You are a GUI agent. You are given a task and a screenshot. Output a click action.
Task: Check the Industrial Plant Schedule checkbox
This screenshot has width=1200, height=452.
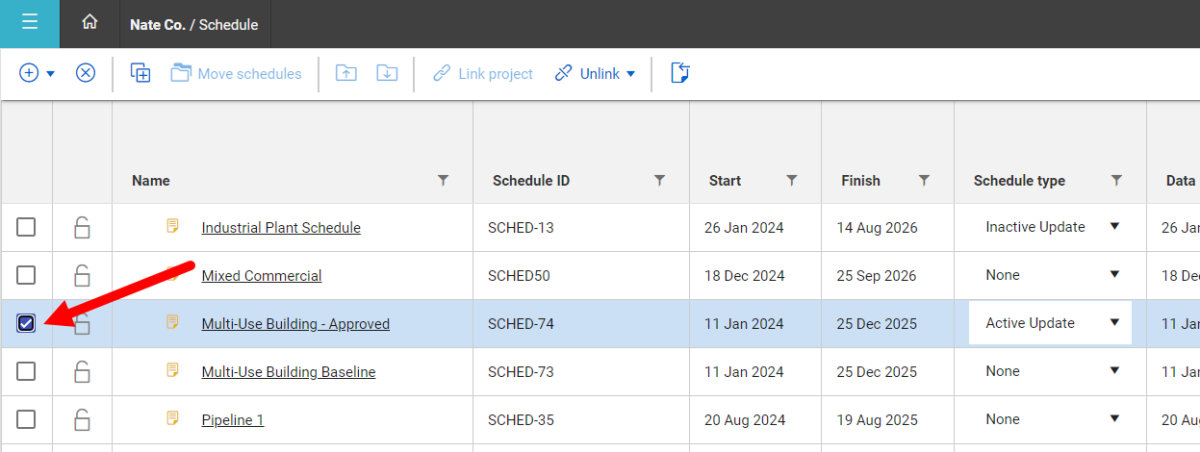(x=26, y=228)
